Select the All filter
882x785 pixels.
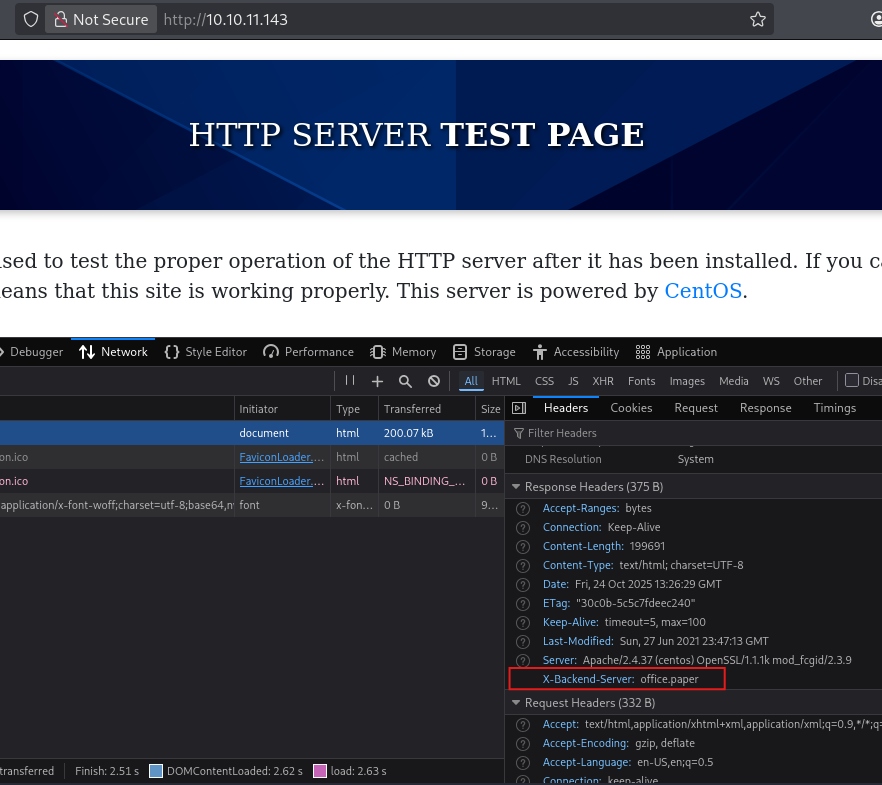pyautogui.click(x=471, y=381)
